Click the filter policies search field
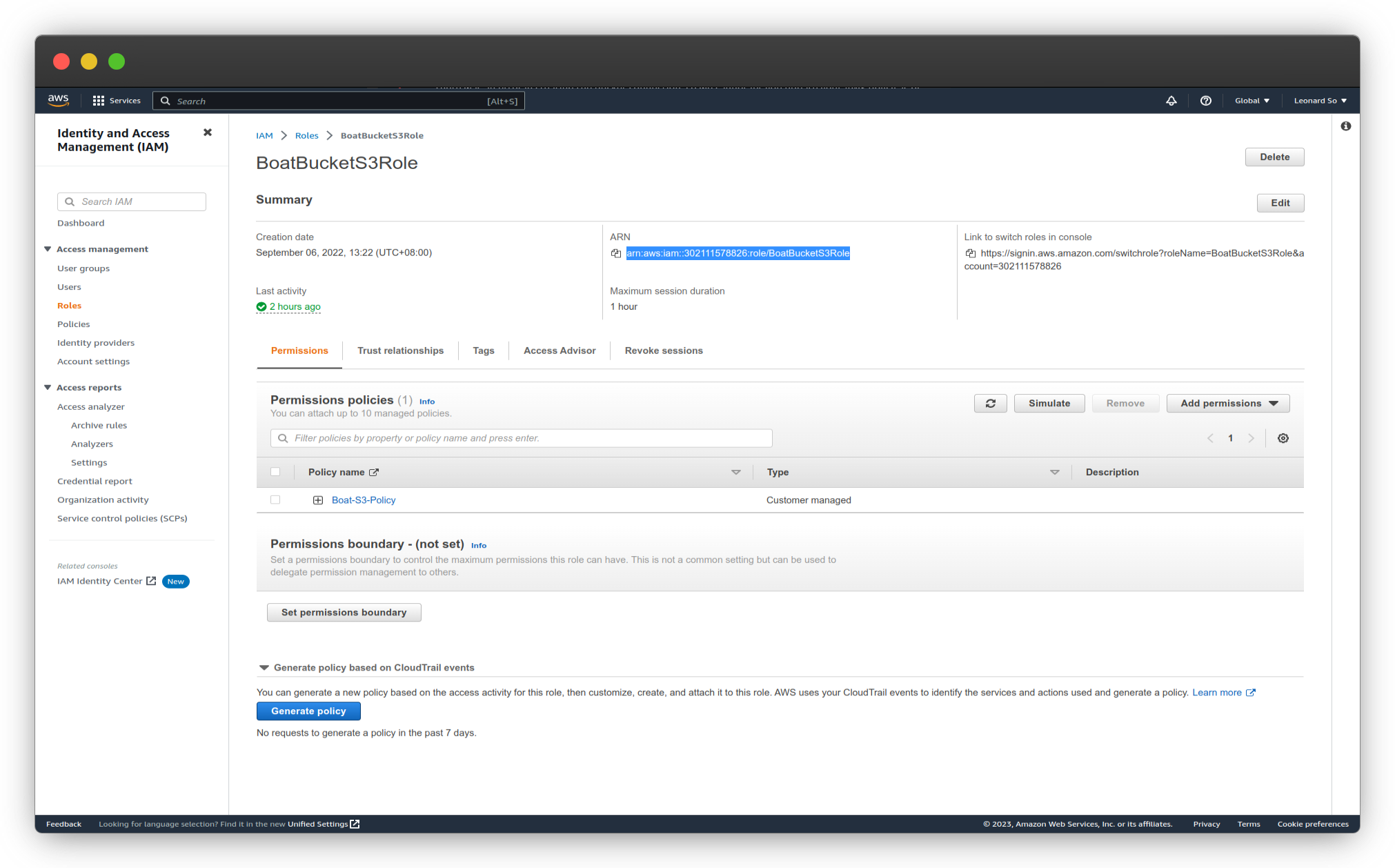Viewport: 1395px width, 868px height. 521,438
